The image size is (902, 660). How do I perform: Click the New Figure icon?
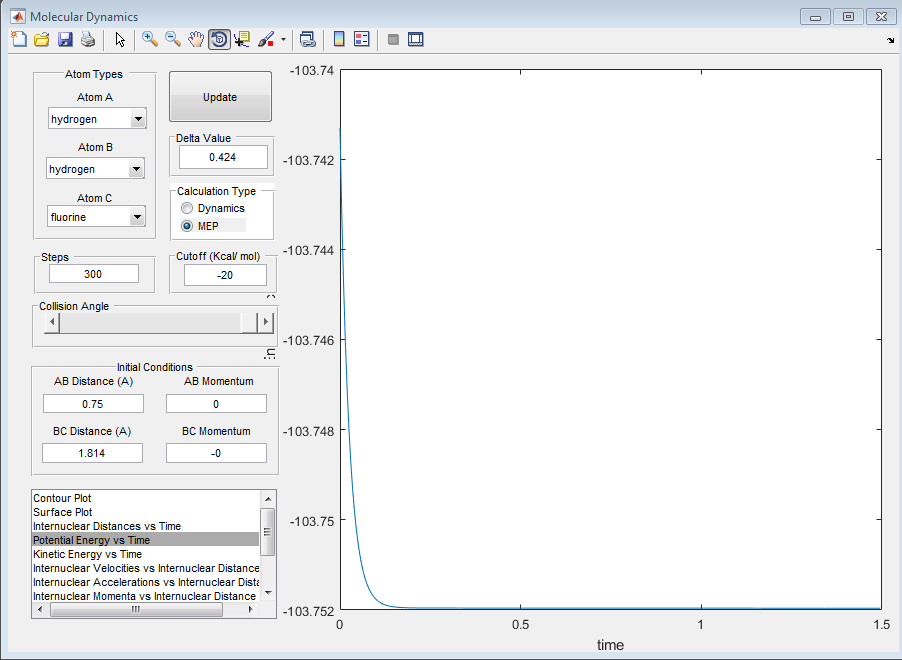pos(19,39)
